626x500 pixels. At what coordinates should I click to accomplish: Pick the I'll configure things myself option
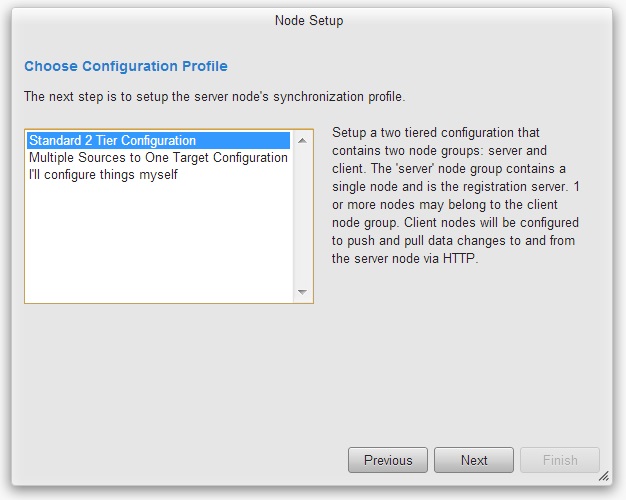pyautogui.click(x=158, y=175)
